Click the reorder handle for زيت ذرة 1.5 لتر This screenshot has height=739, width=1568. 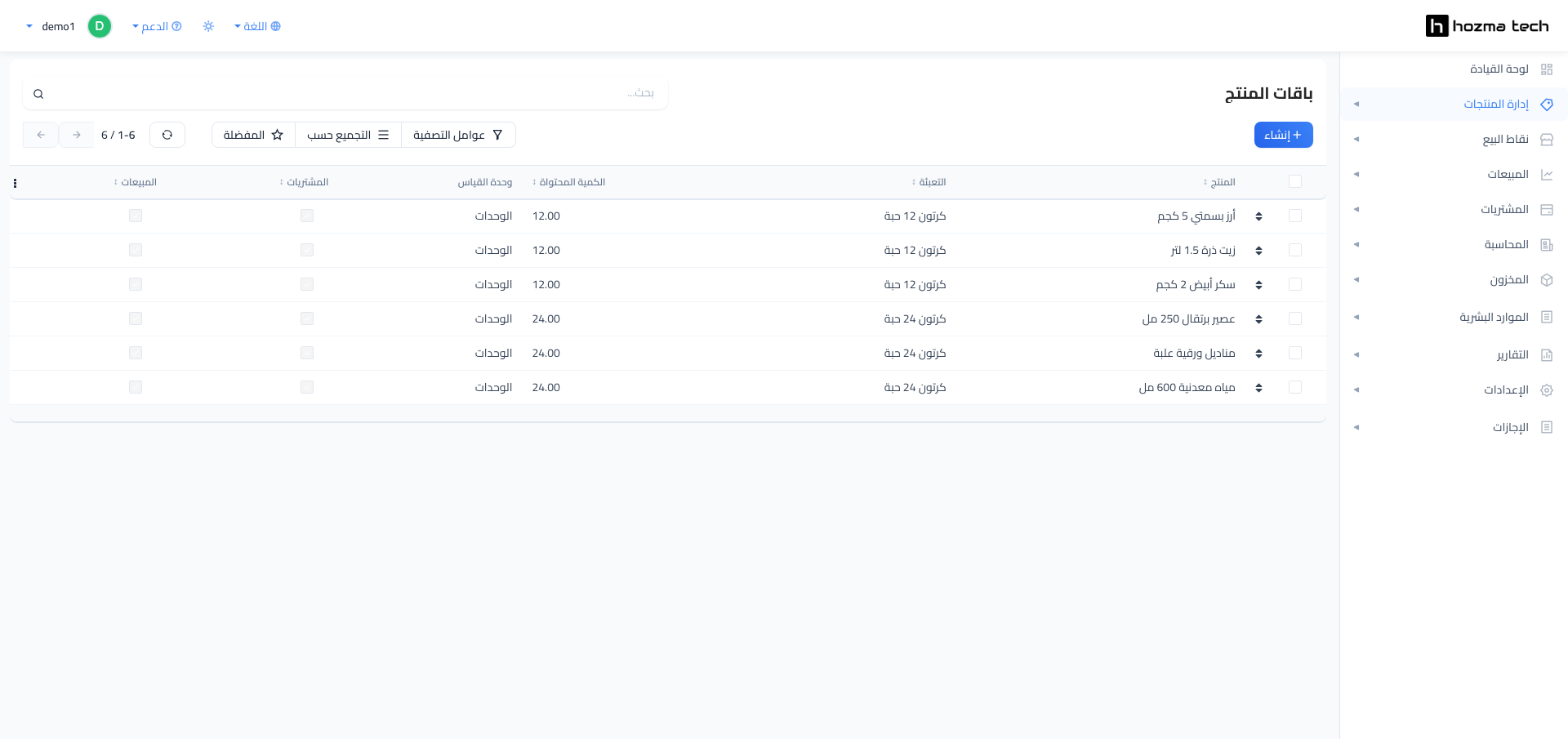tap(1258, 251)
